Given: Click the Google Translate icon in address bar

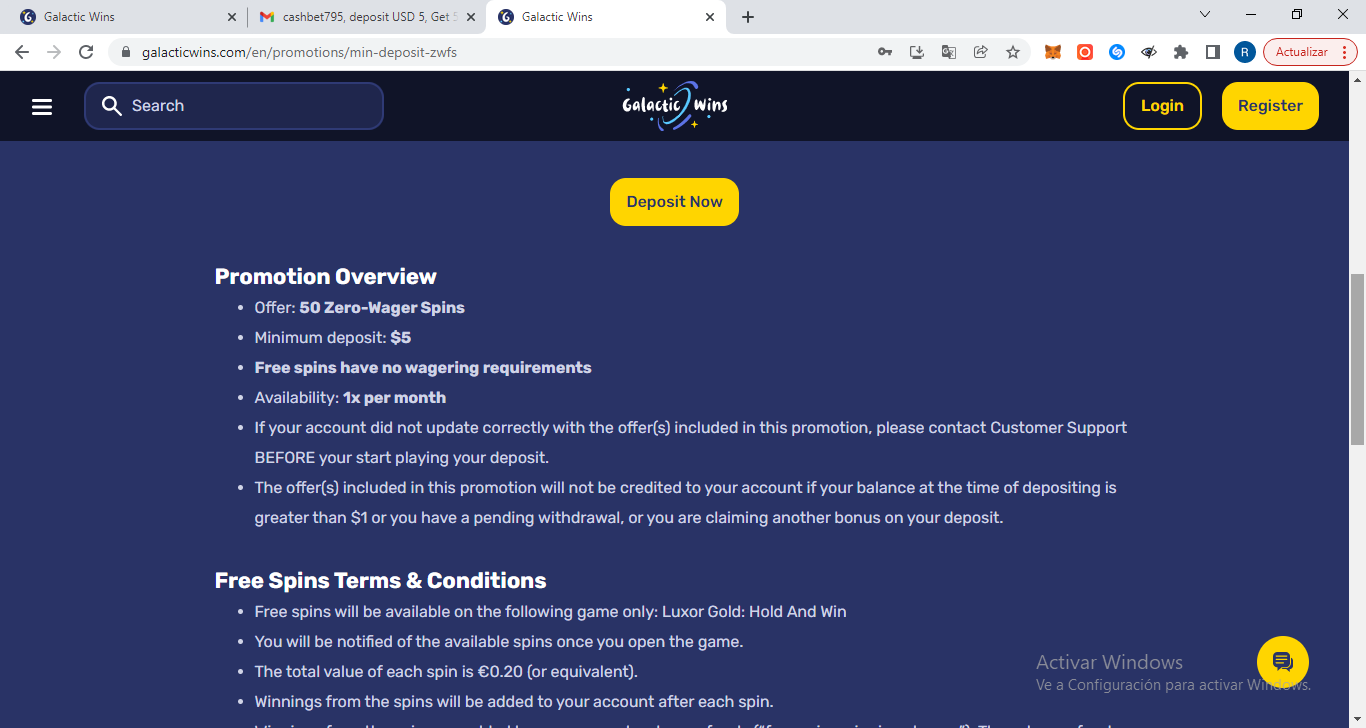Looking at the screenshot, I should click(x=949, y=52).
